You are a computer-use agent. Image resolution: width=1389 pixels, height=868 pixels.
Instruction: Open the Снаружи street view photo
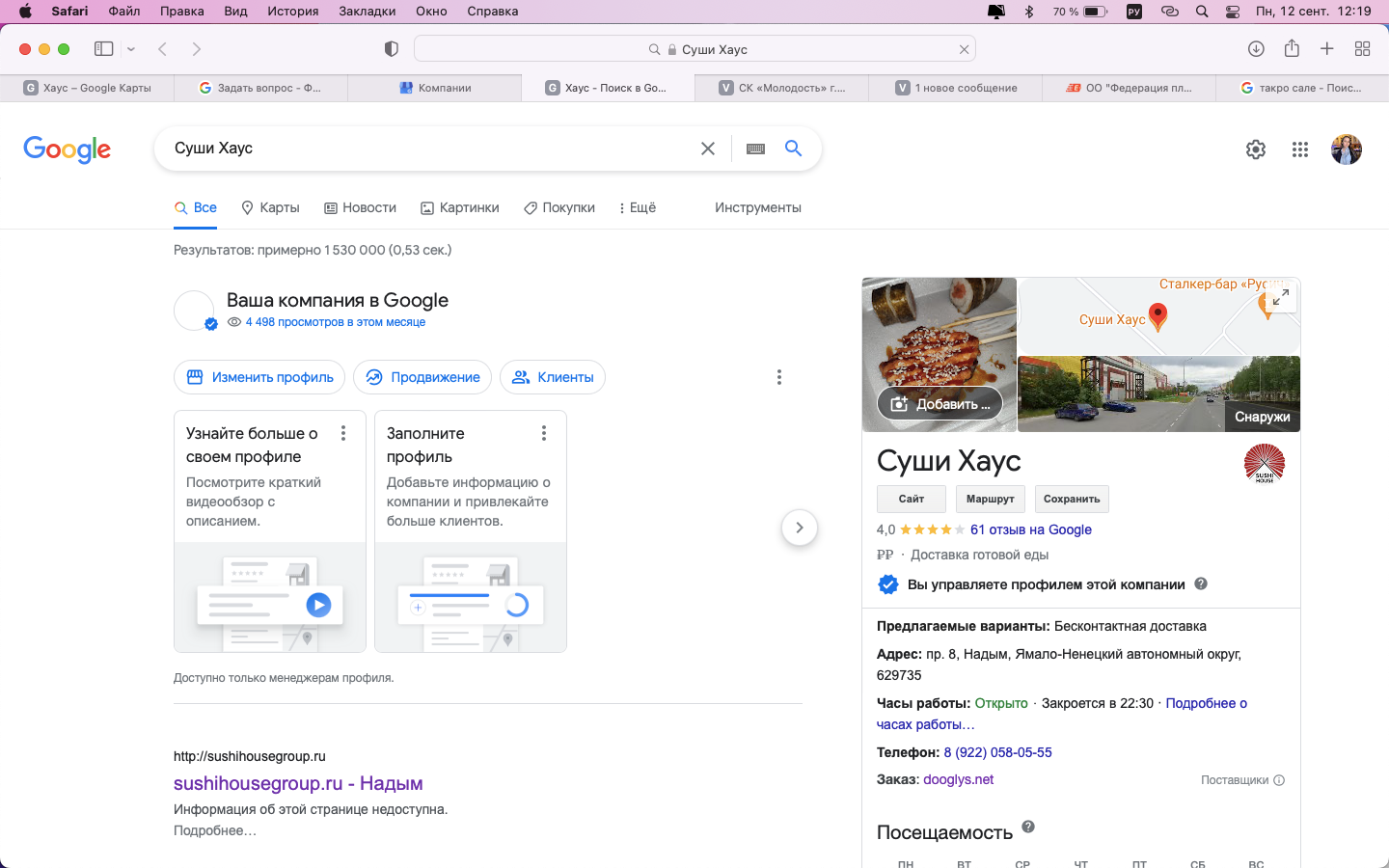click(x=1159, y=393)
